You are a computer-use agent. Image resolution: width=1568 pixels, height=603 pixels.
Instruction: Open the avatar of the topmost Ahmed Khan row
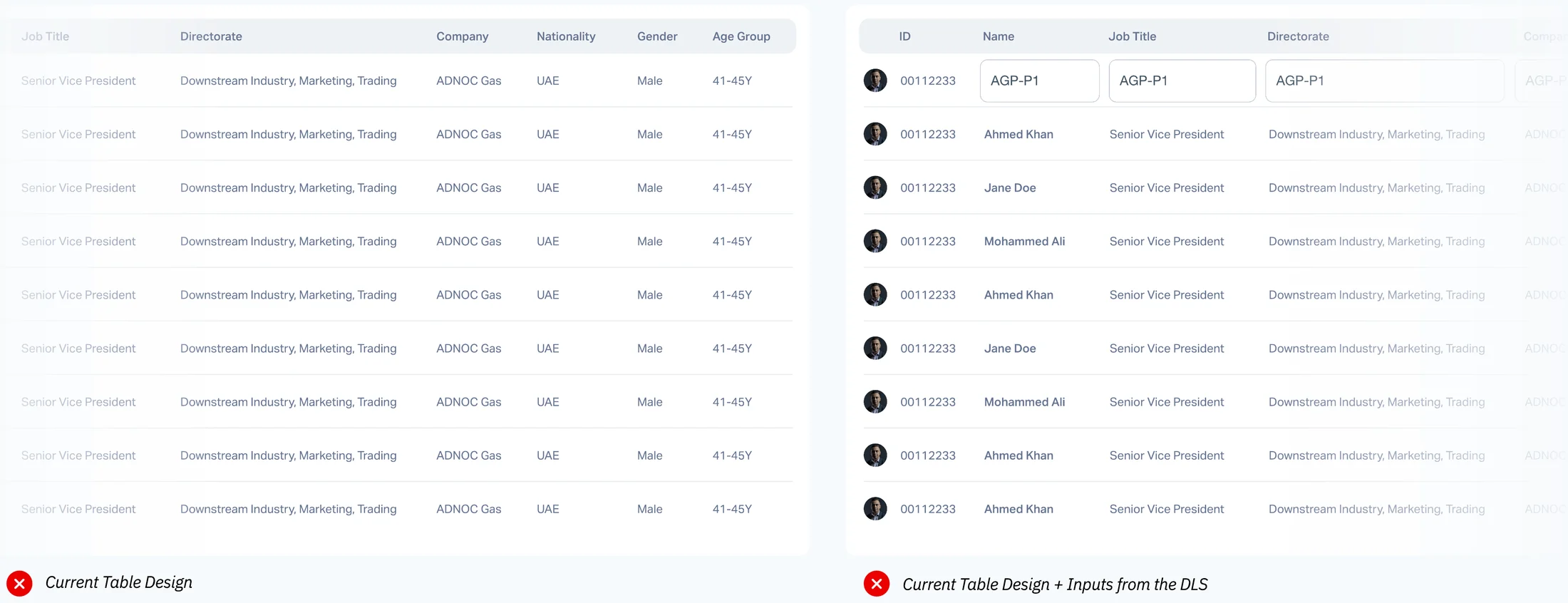(x=875, y=134)
